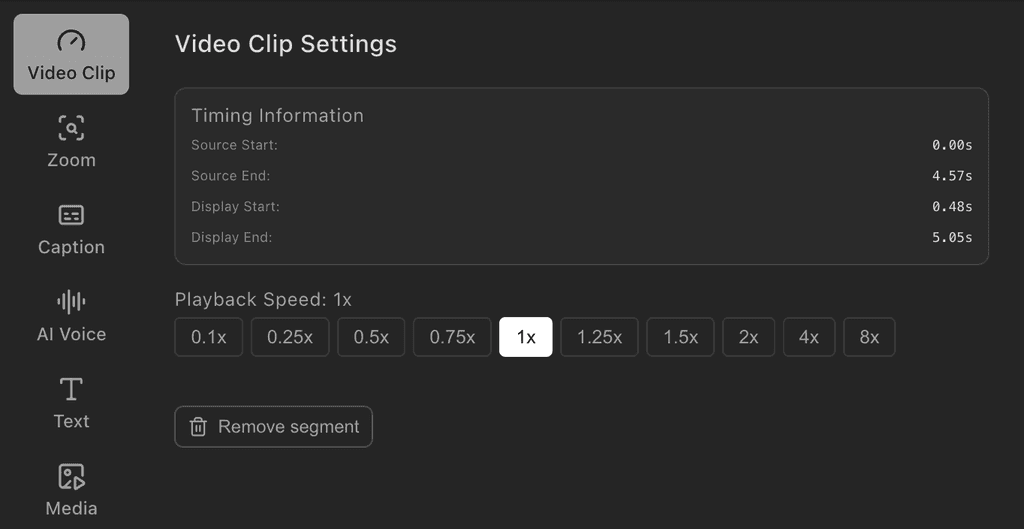This screenshot has width=1024, height=529.
Task: Select the Text tool icon
Action: coord(71,389)
